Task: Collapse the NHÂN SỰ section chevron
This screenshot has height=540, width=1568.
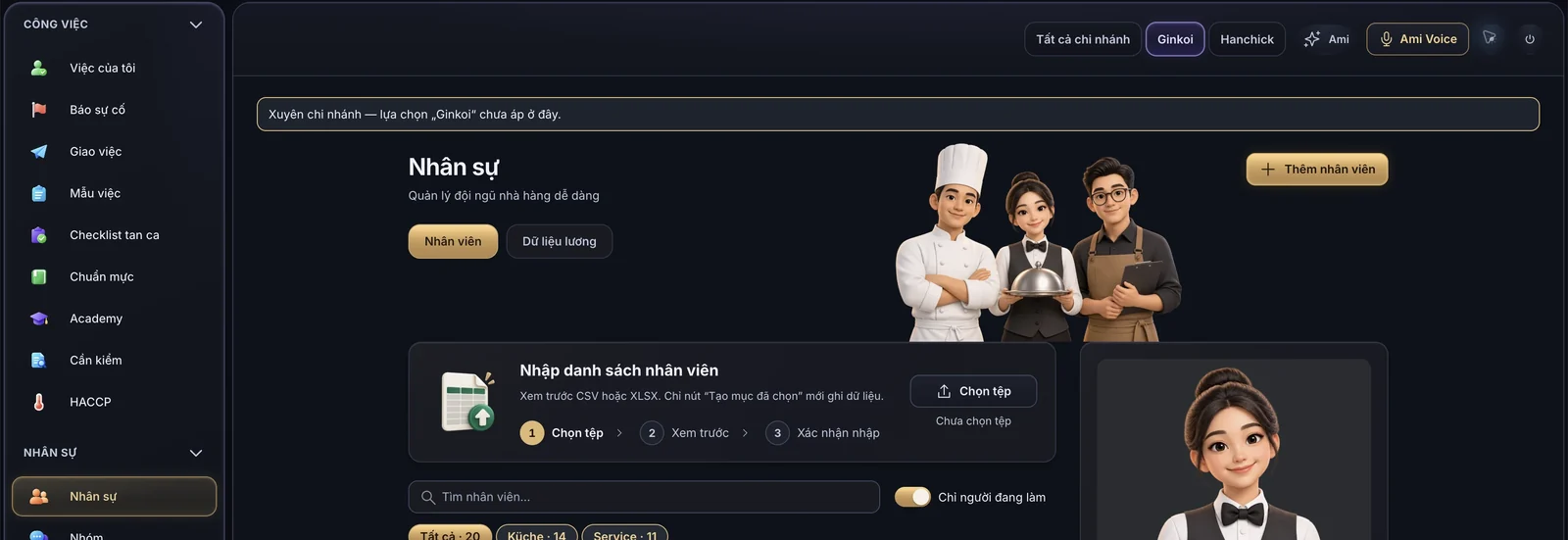Action: point(196,453)
